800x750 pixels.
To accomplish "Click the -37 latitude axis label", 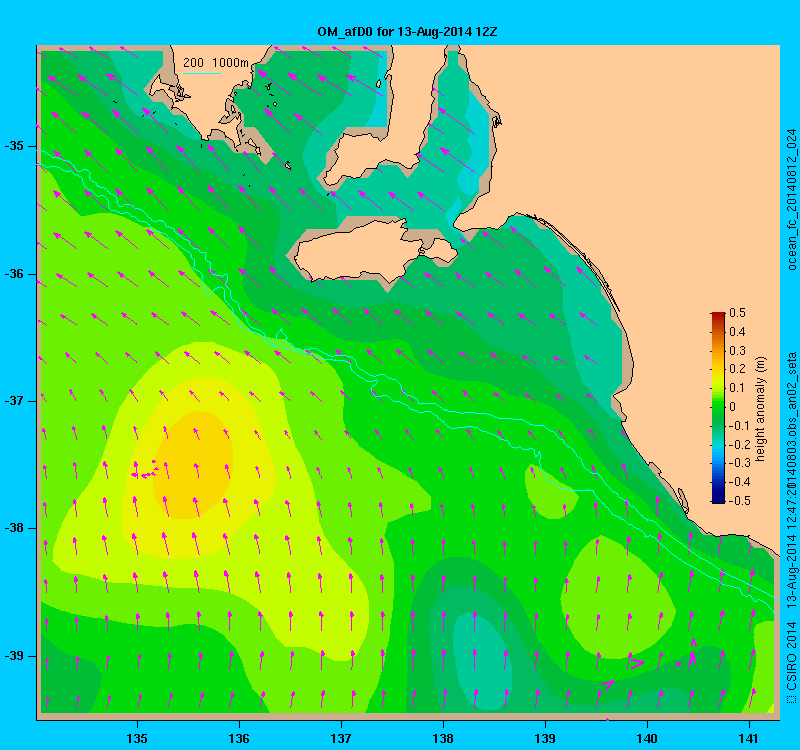I will 14,401.
